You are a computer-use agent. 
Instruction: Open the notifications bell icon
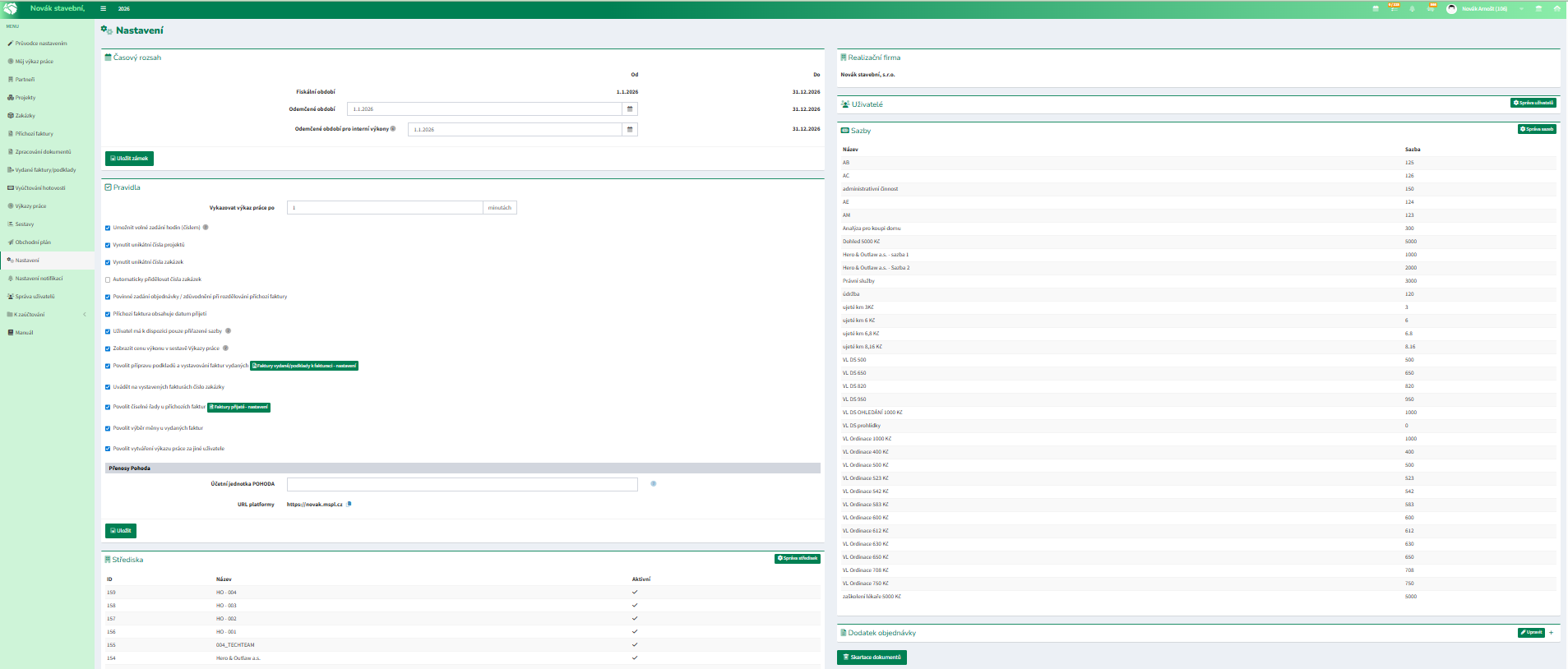point(1413,9)
